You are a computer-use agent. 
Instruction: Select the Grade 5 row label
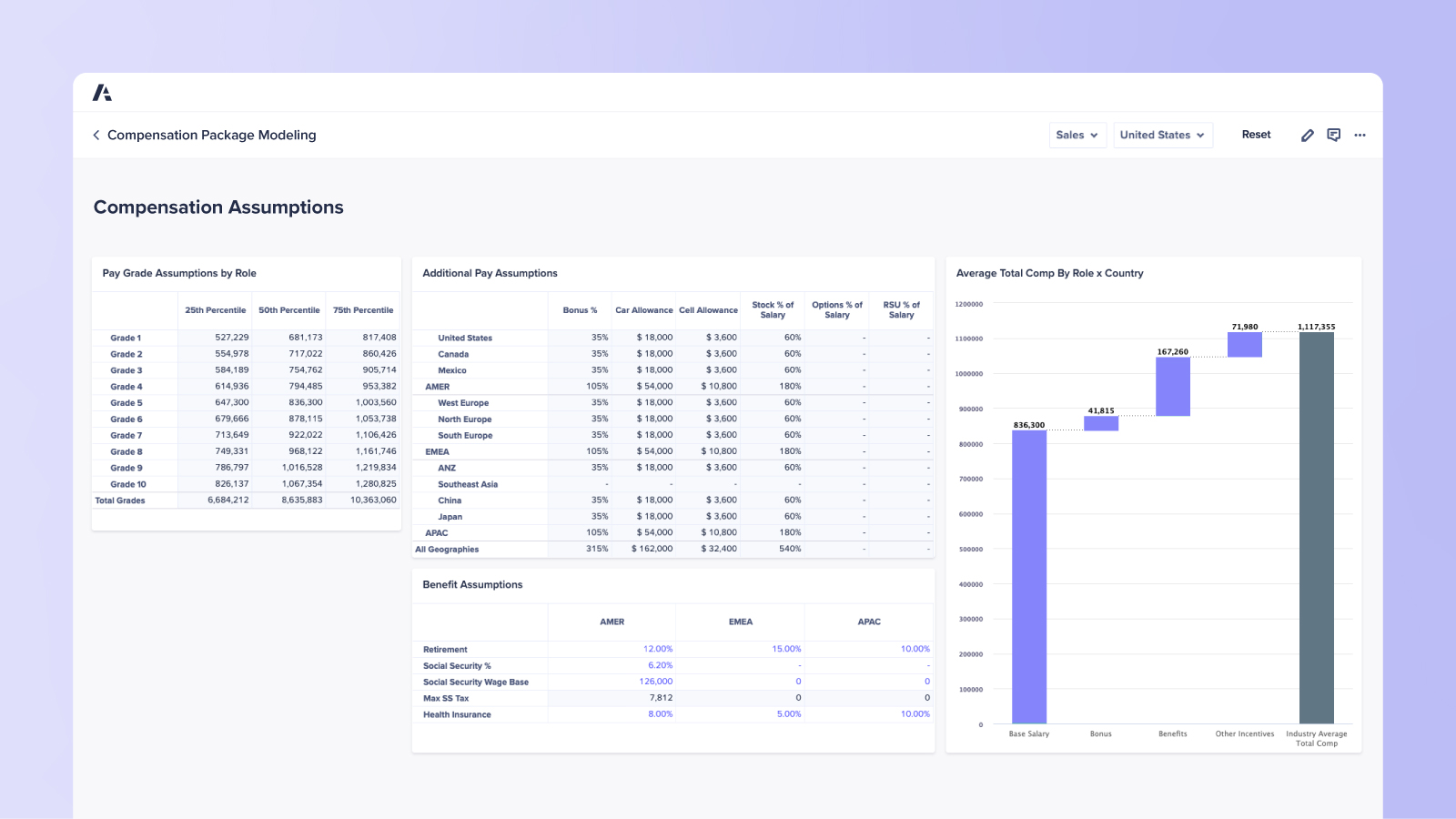point(126,402)
